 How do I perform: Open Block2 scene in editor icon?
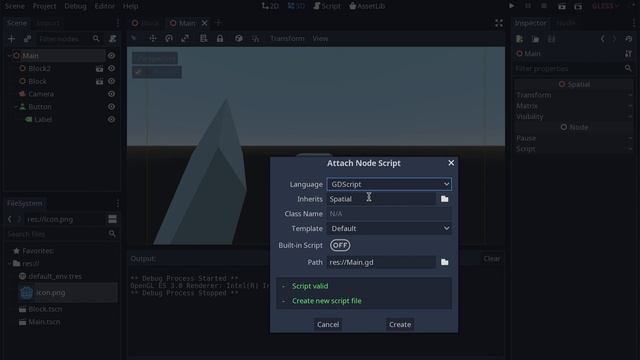click(99, 69)
